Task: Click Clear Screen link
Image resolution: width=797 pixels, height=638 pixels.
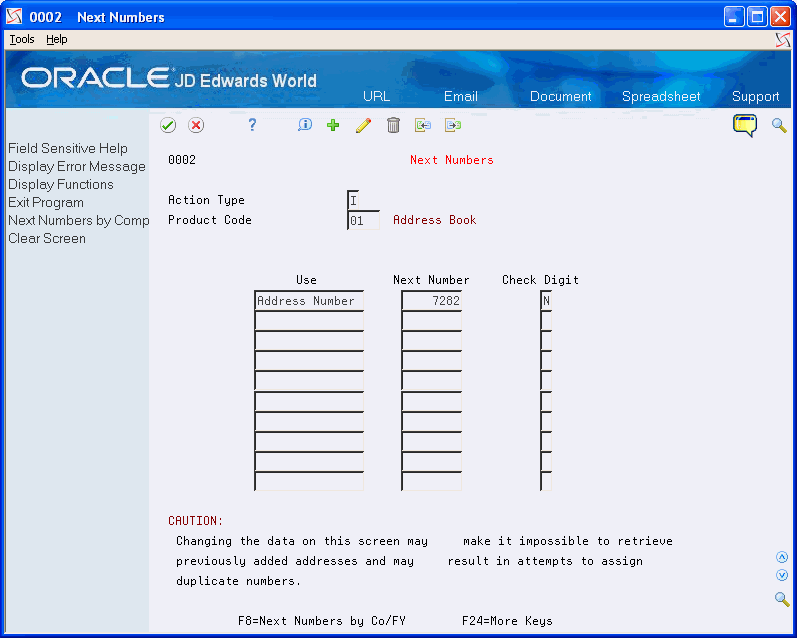Action: click(47, 238)
